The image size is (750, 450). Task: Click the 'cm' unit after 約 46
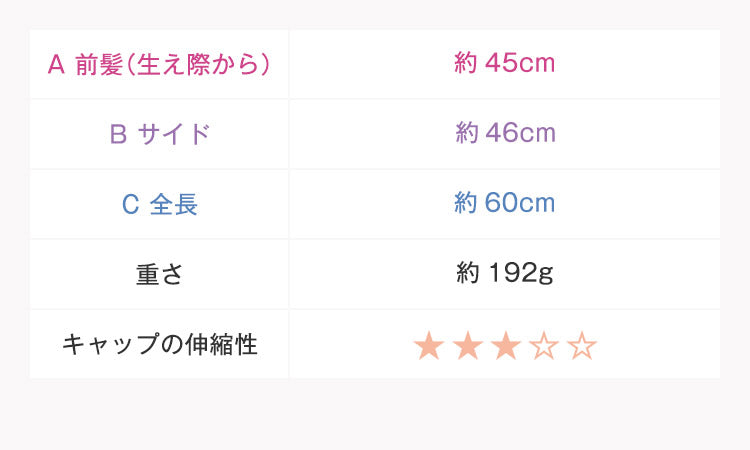click(539, 133)
